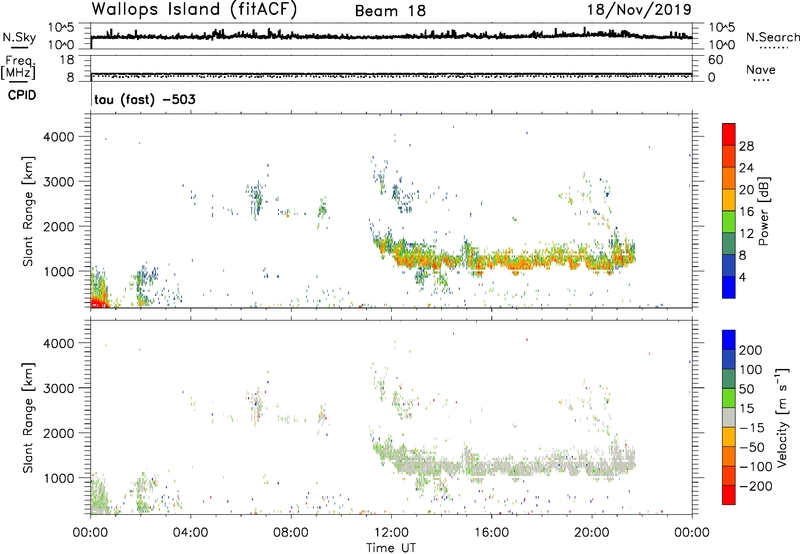Pick the green 12–16 dB power colorbar segment

click(x=729, y=222)
